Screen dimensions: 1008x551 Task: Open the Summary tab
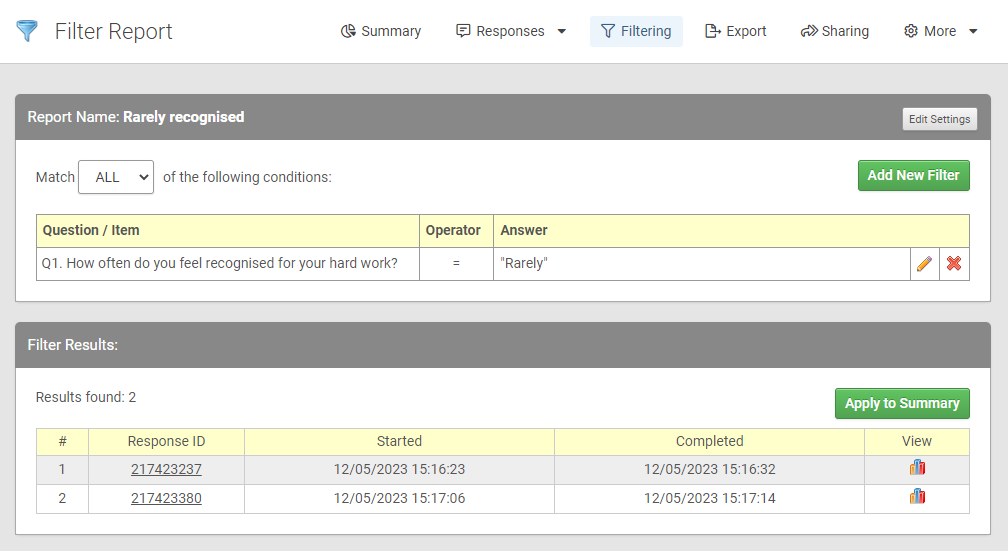coord(381,31)
